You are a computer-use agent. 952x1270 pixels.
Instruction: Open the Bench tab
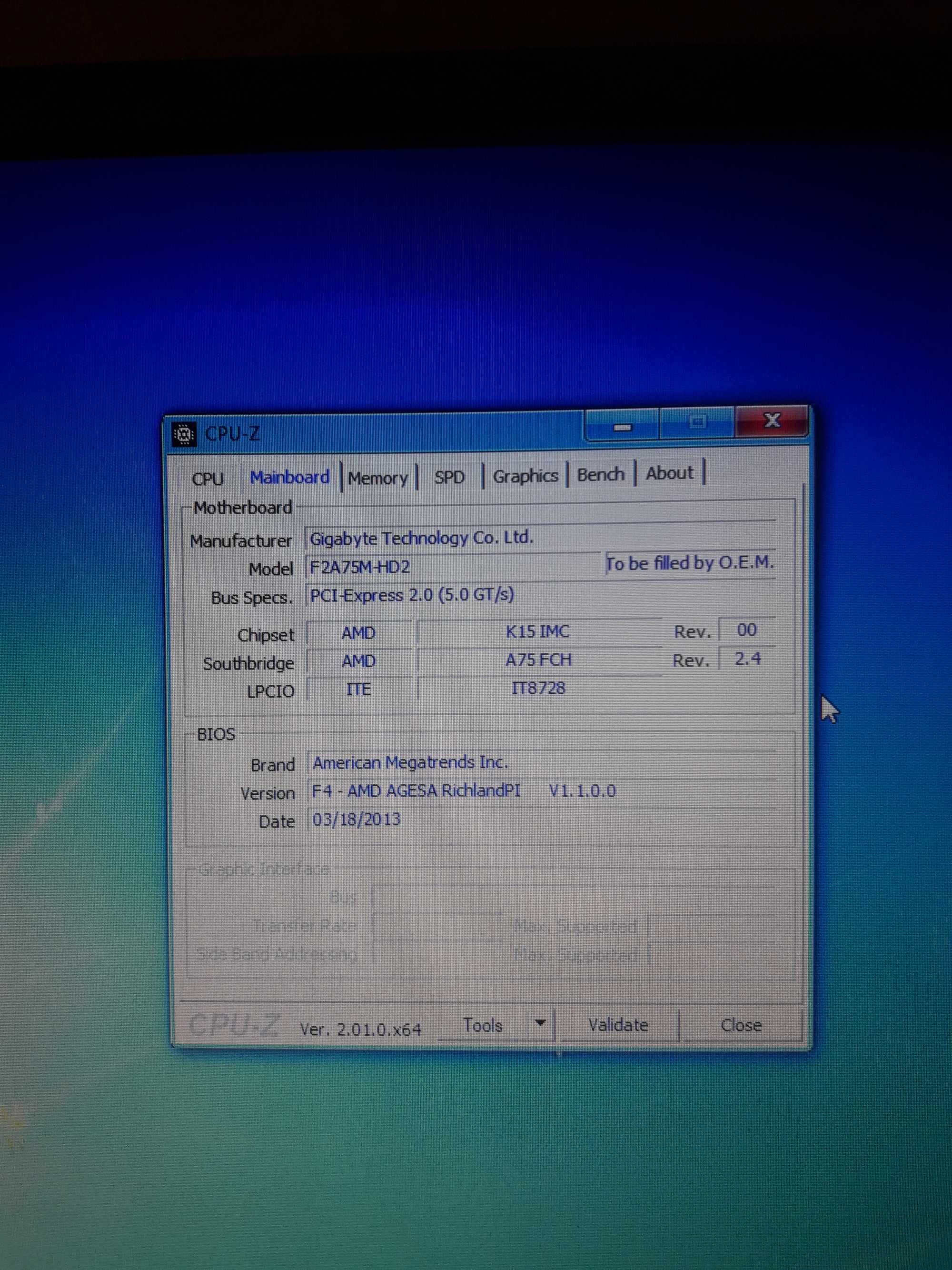point(601,474)
